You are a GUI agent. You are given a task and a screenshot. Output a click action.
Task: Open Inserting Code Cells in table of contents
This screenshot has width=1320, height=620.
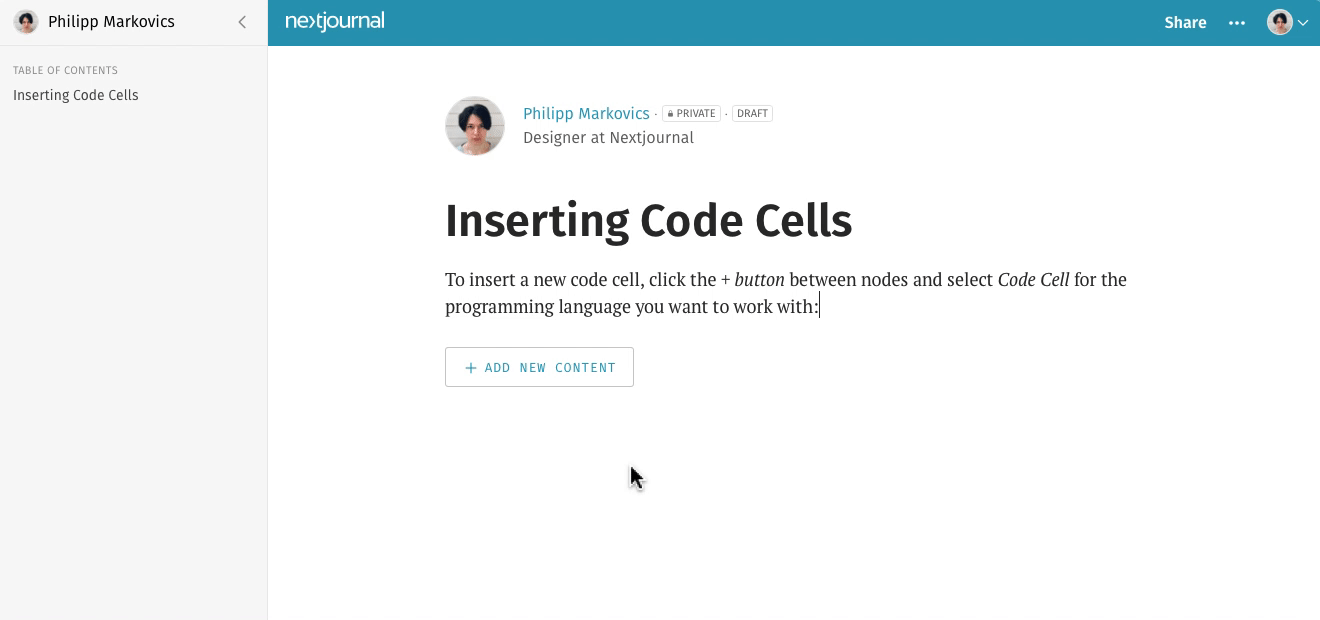(x=76, y=95)
